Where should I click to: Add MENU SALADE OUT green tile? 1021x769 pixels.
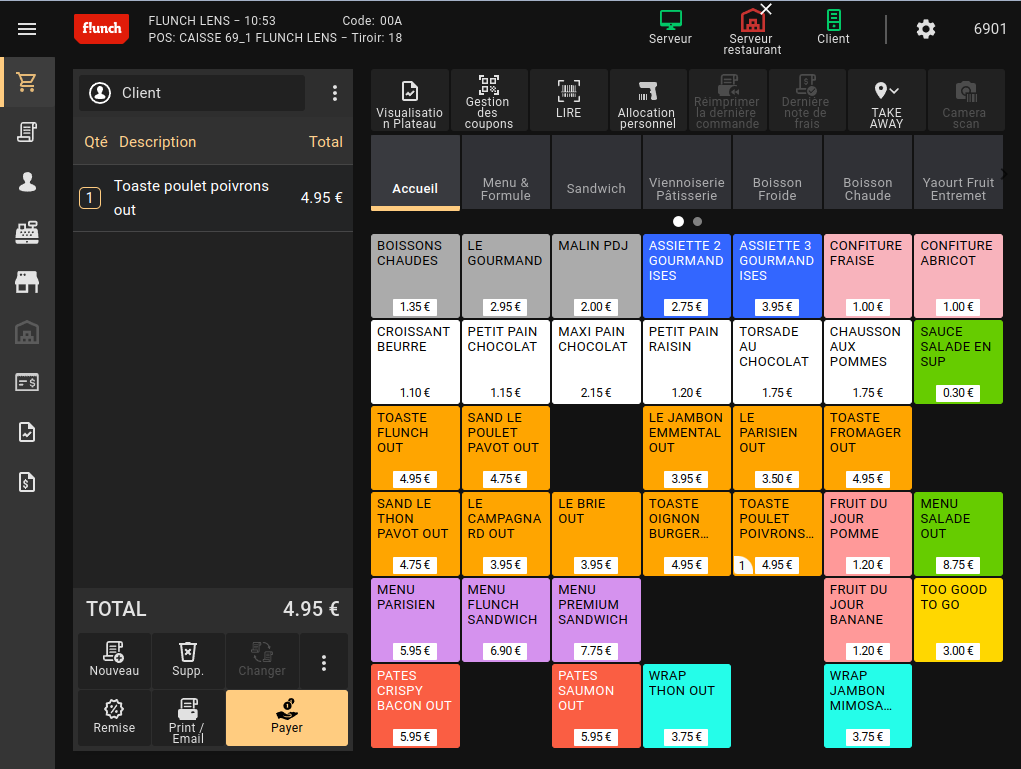tap(958, 534)
